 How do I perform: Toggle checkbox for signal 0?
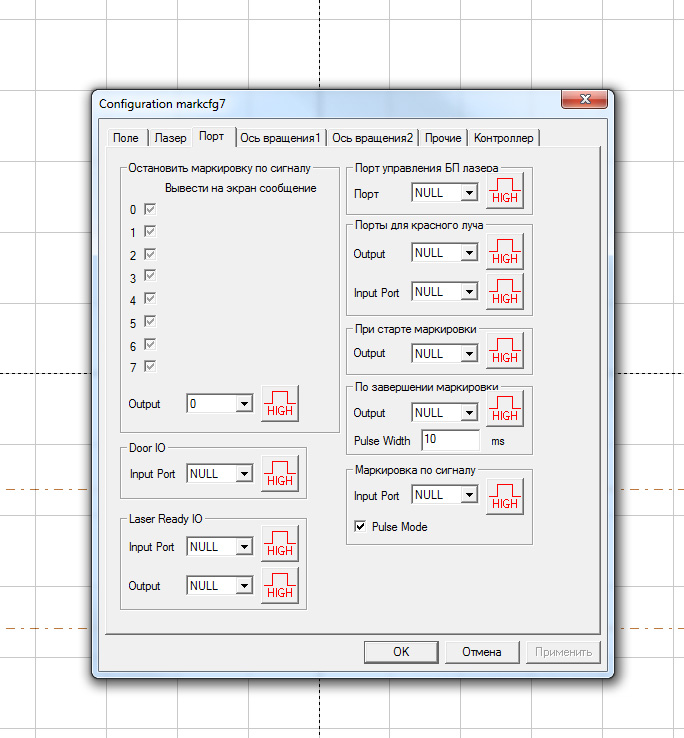point(150,210)
